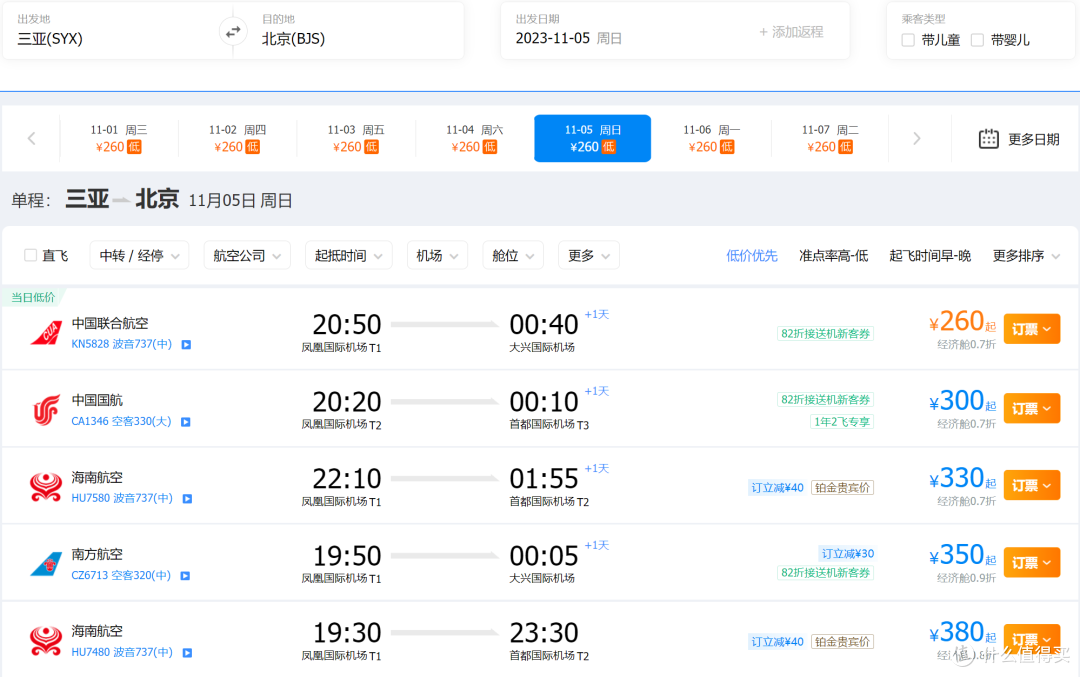Viewport: 1080px width, 677px height.
Task: Click the 订立减¥30 discount tag
Action: pyautogui.click(x=847, y=554)
